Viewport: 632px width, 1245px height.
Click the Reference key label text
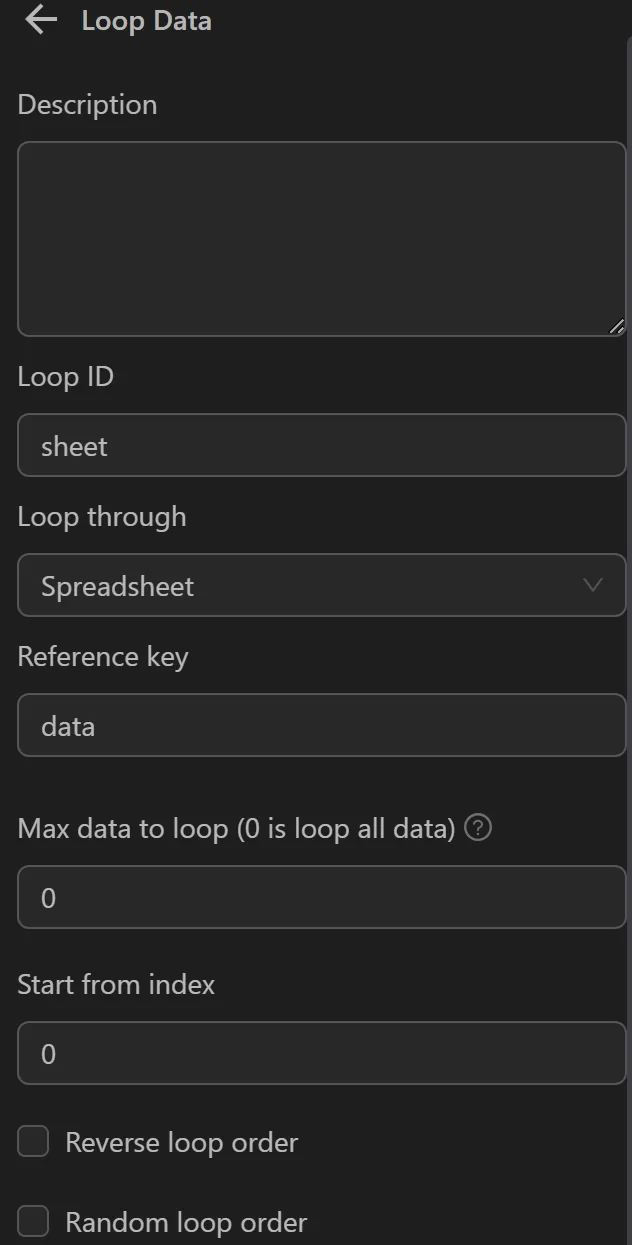[x=103, y=656]
